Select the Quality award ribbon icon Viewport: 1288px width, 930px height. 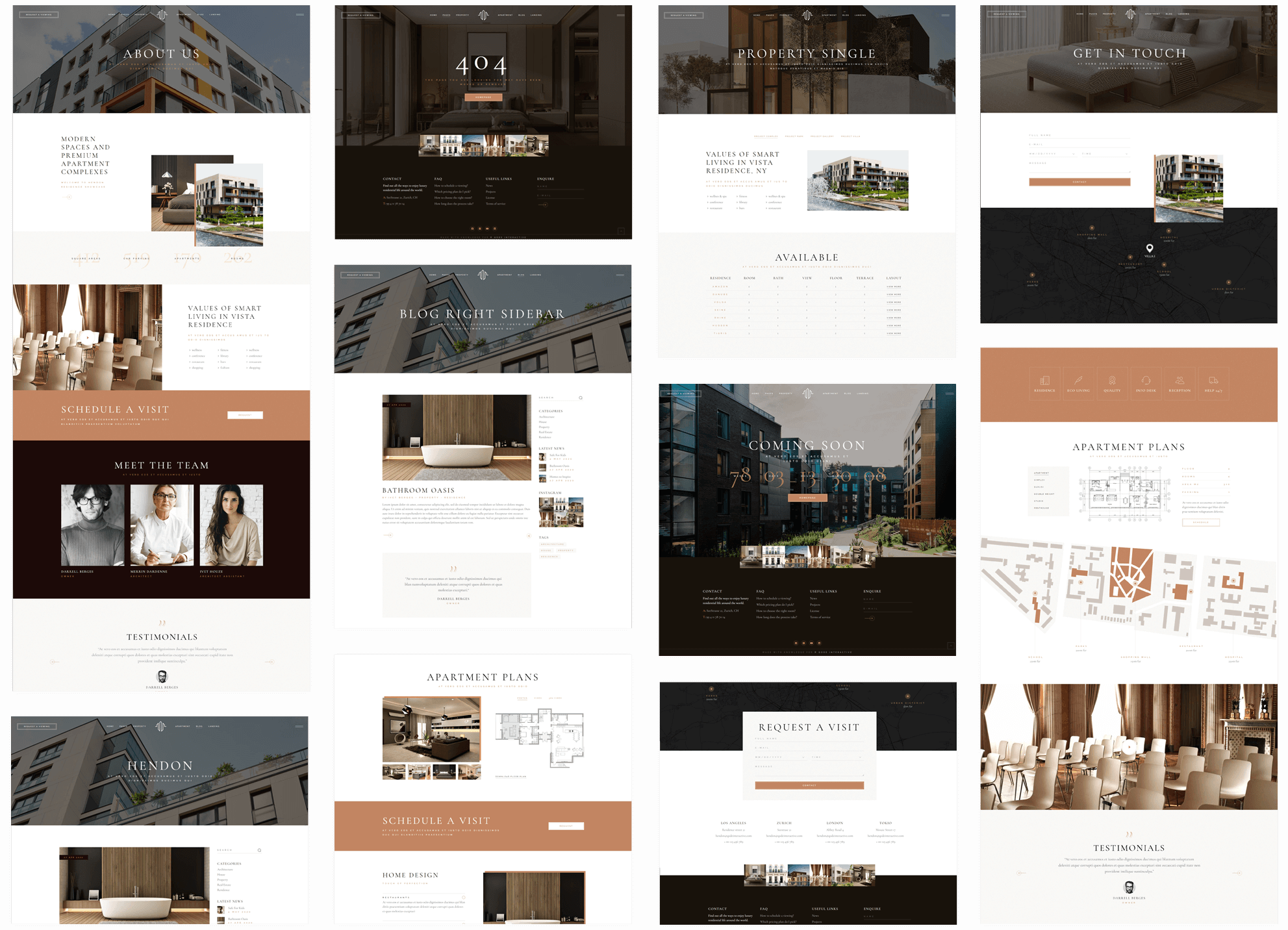tap(1112, 380)
